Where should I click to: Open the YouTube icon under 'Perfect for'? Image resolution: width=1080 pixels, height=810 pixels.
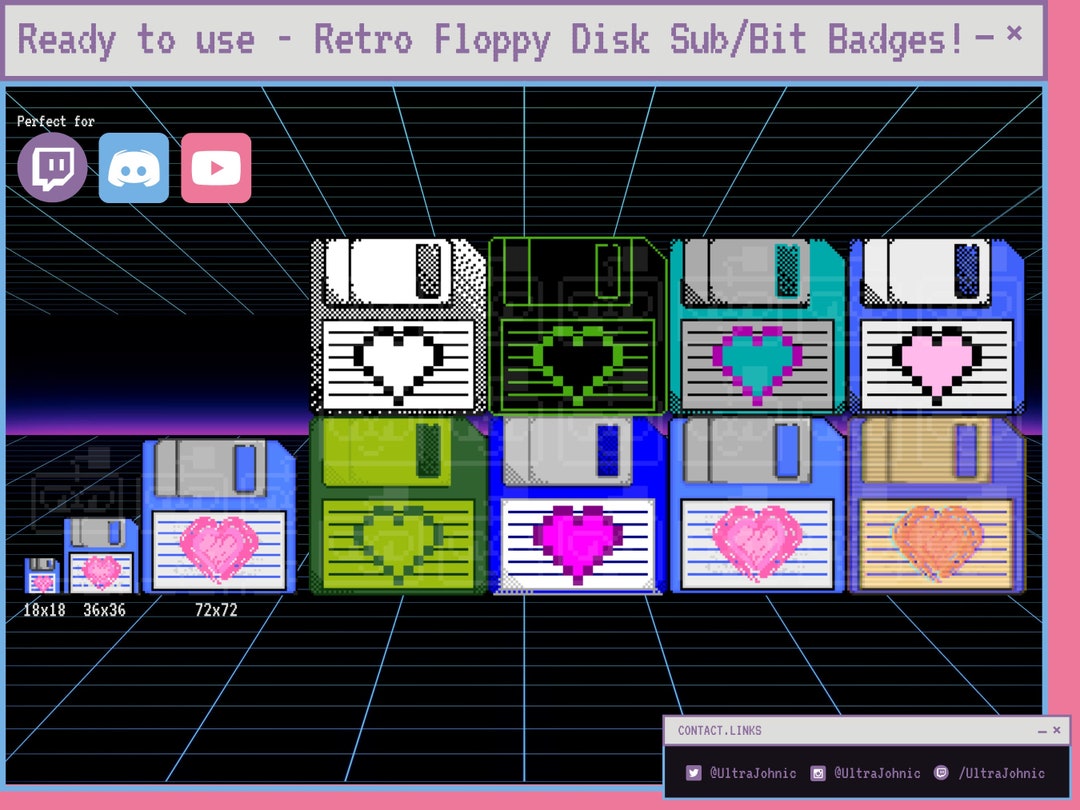click(x=215, y=166)
